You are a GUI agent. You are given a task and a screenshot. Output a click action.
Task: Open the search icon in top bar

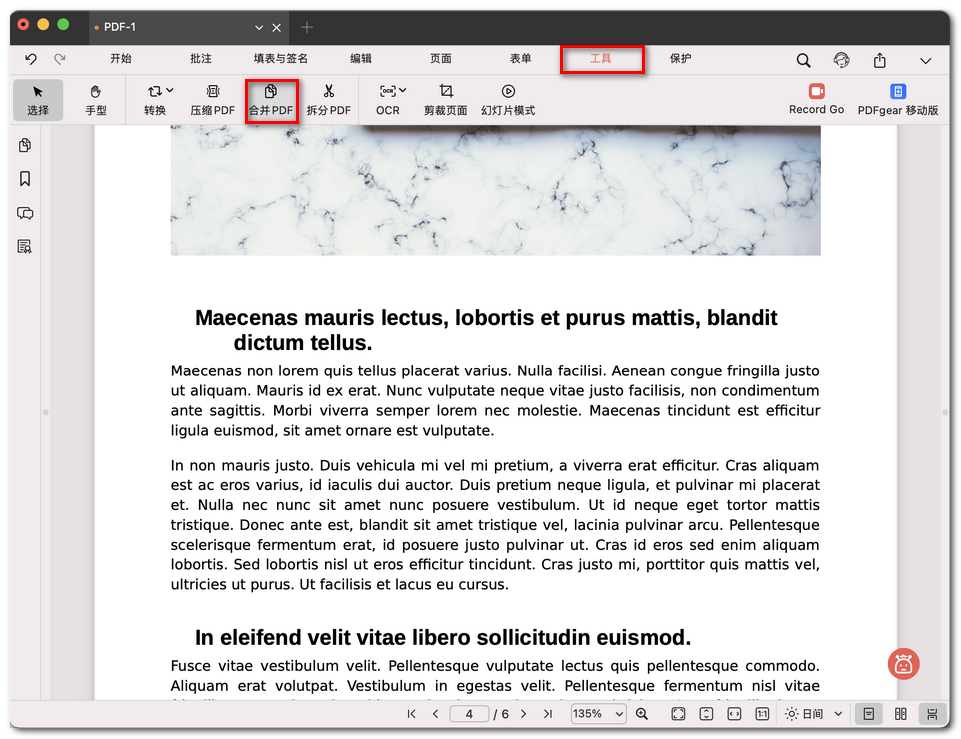click(803, 60)
